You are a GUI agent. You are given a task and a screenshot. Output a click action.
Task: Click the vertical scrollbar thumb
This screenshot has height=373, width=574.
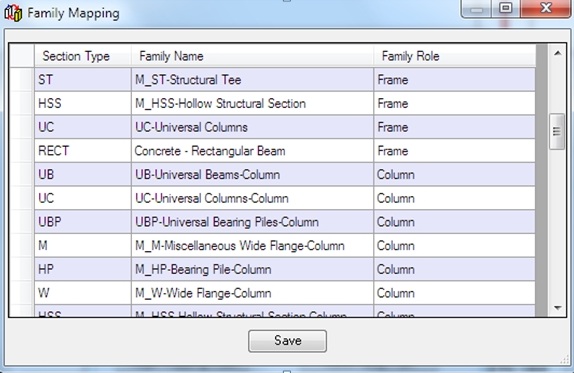(x=557, y=131)
